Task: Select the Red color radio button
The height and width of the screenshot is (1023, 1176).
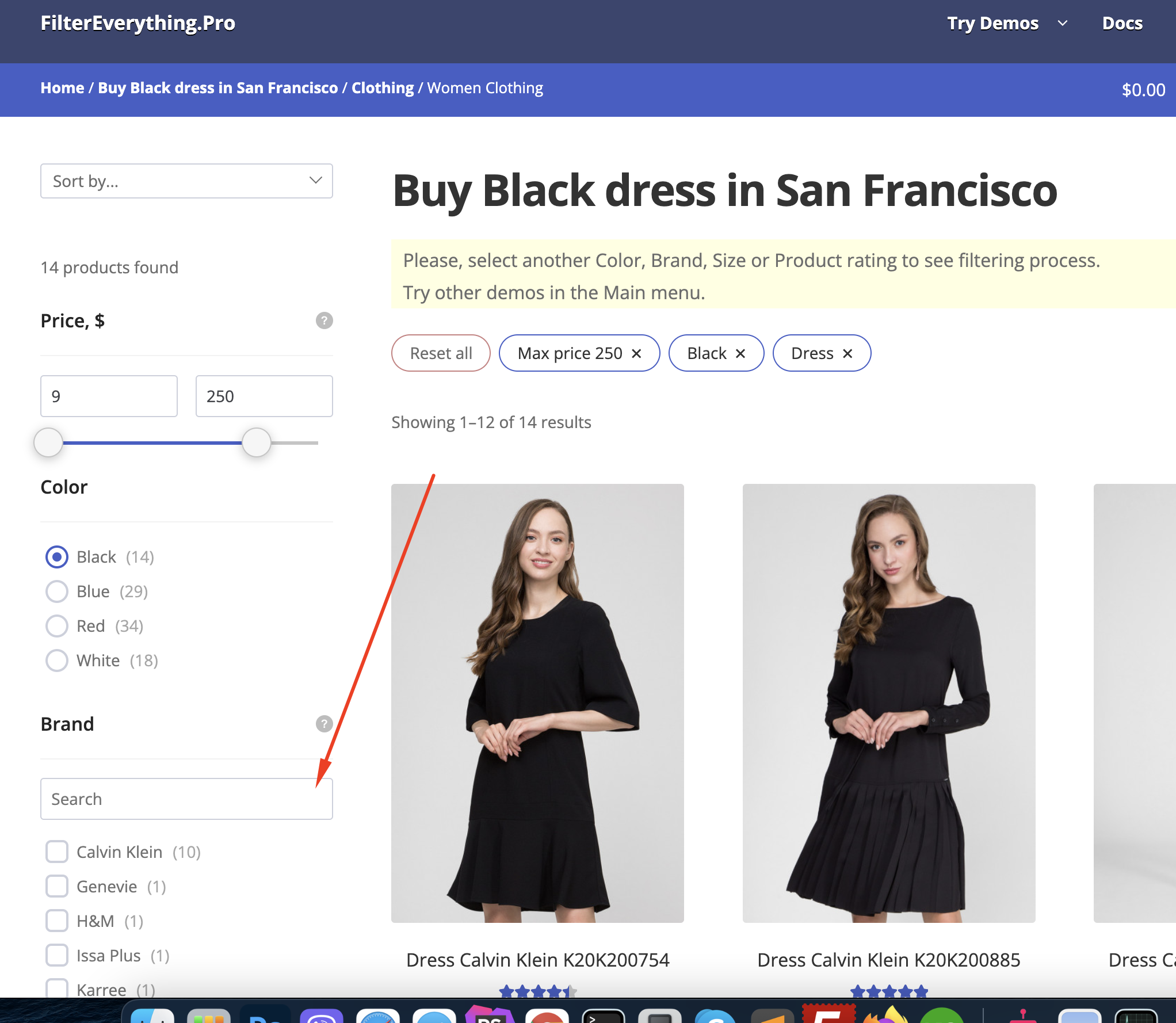Action: coord(56,626)
